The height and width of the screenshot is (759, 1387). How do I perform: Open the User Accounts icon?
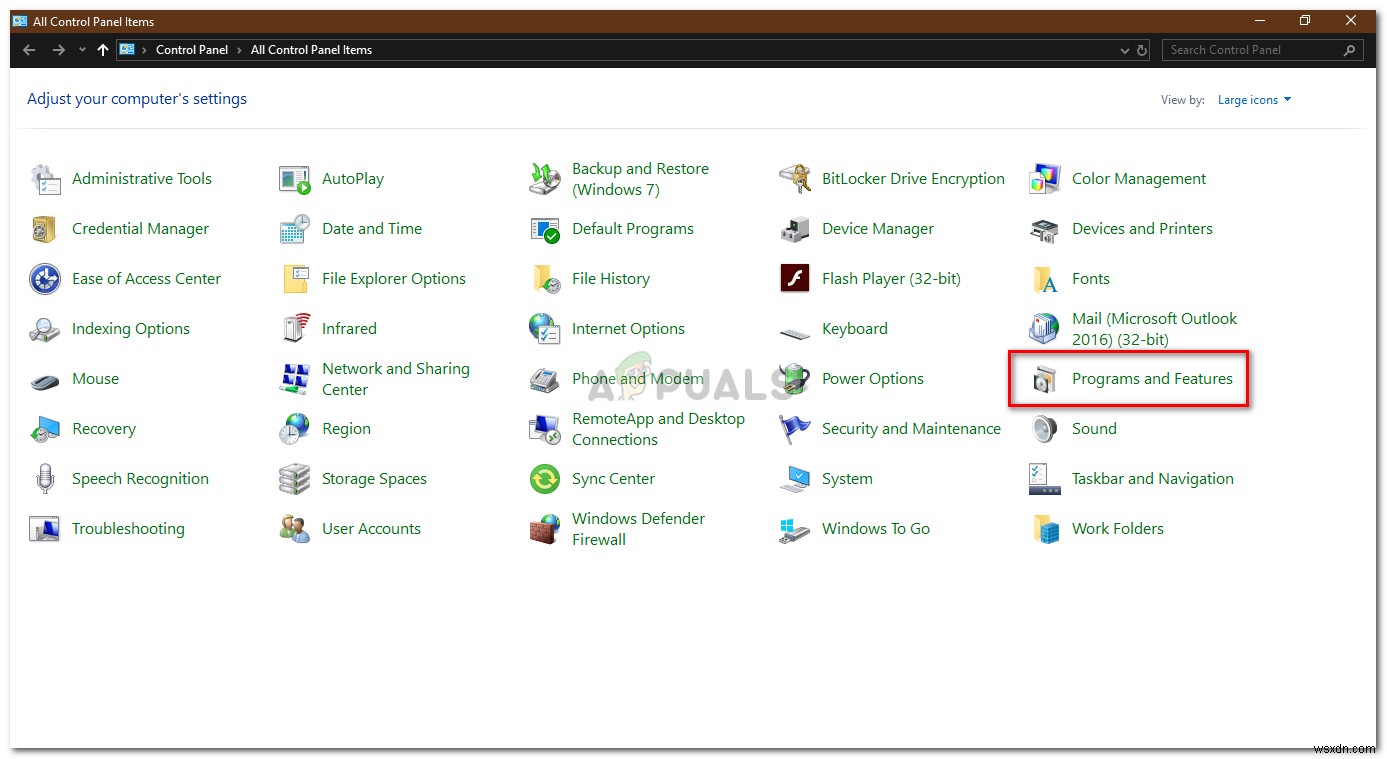(295, 529)
